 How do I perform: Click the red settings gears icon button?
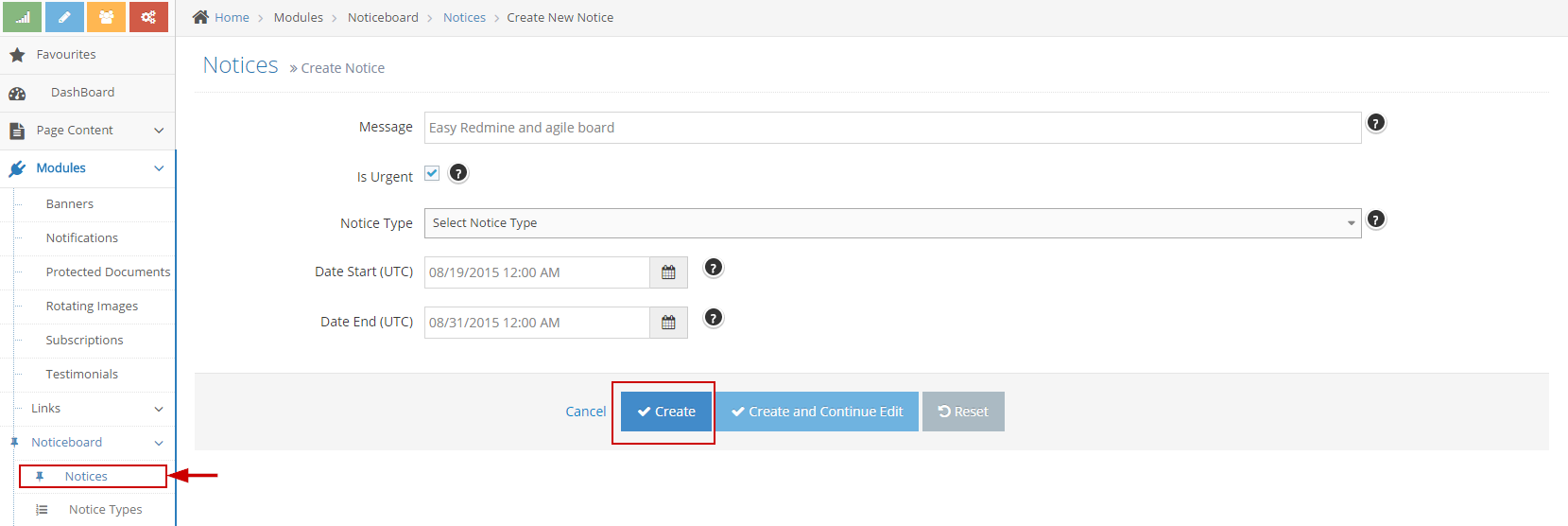148,17
